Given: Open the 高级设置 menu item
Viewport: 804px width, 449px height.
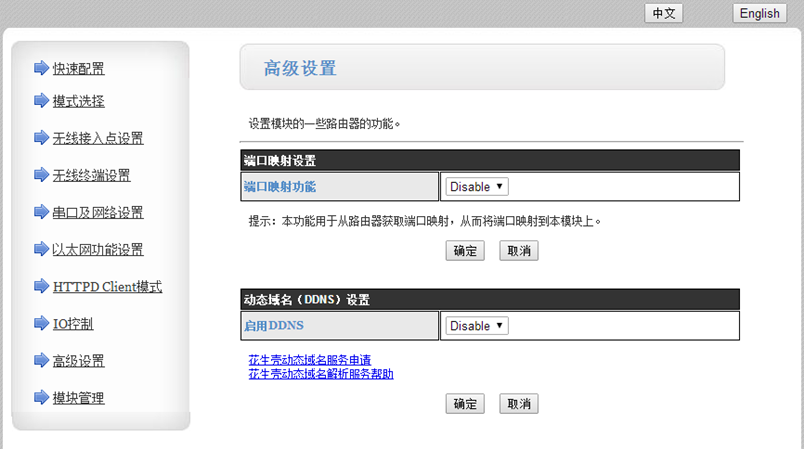Looking at the screenshot, I should pyautogui.click(x=78, y=361).
